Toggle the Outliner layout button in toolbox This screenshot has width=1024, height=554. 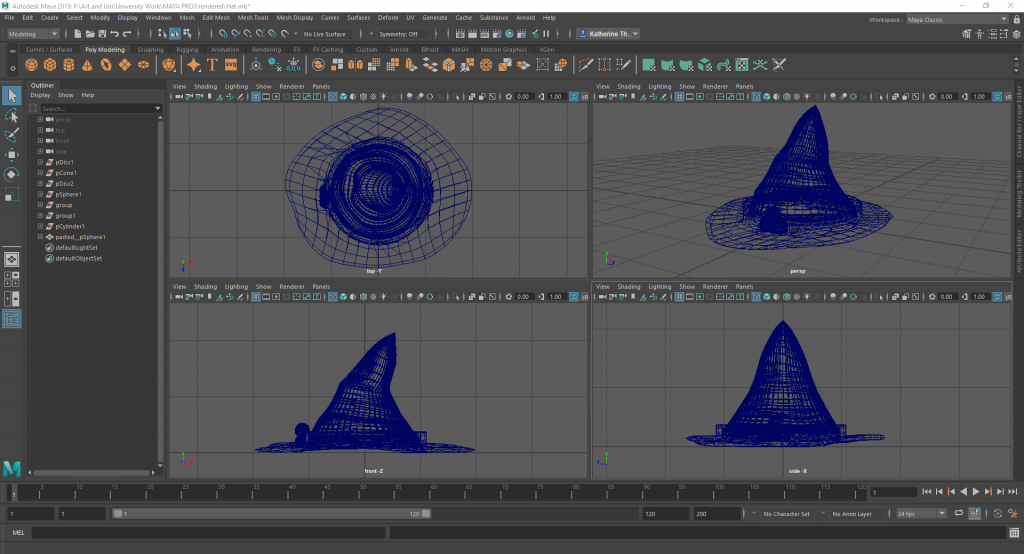(12, 319)
